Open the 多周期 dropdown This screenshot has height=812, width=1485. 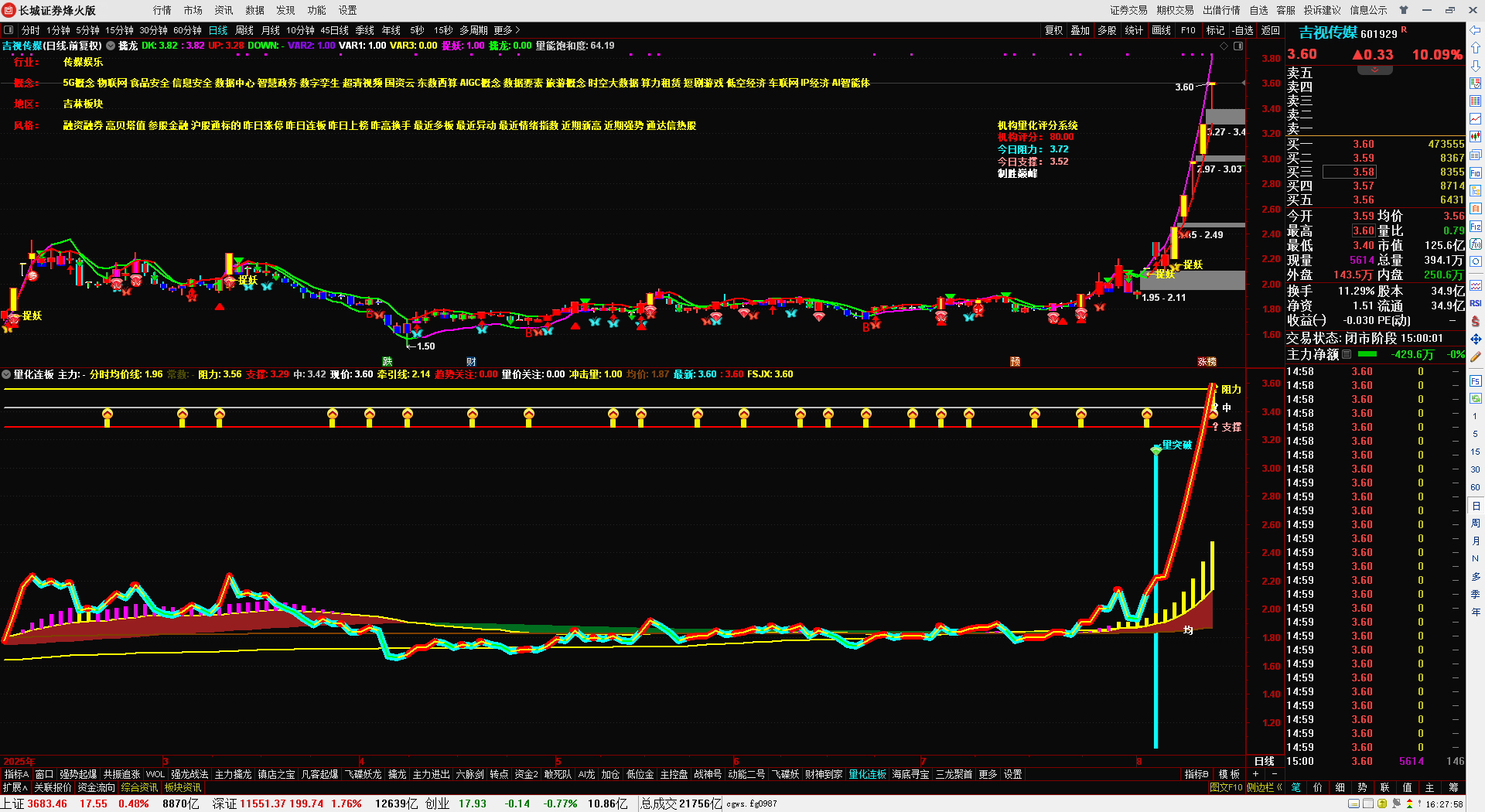tap(473, 30)
